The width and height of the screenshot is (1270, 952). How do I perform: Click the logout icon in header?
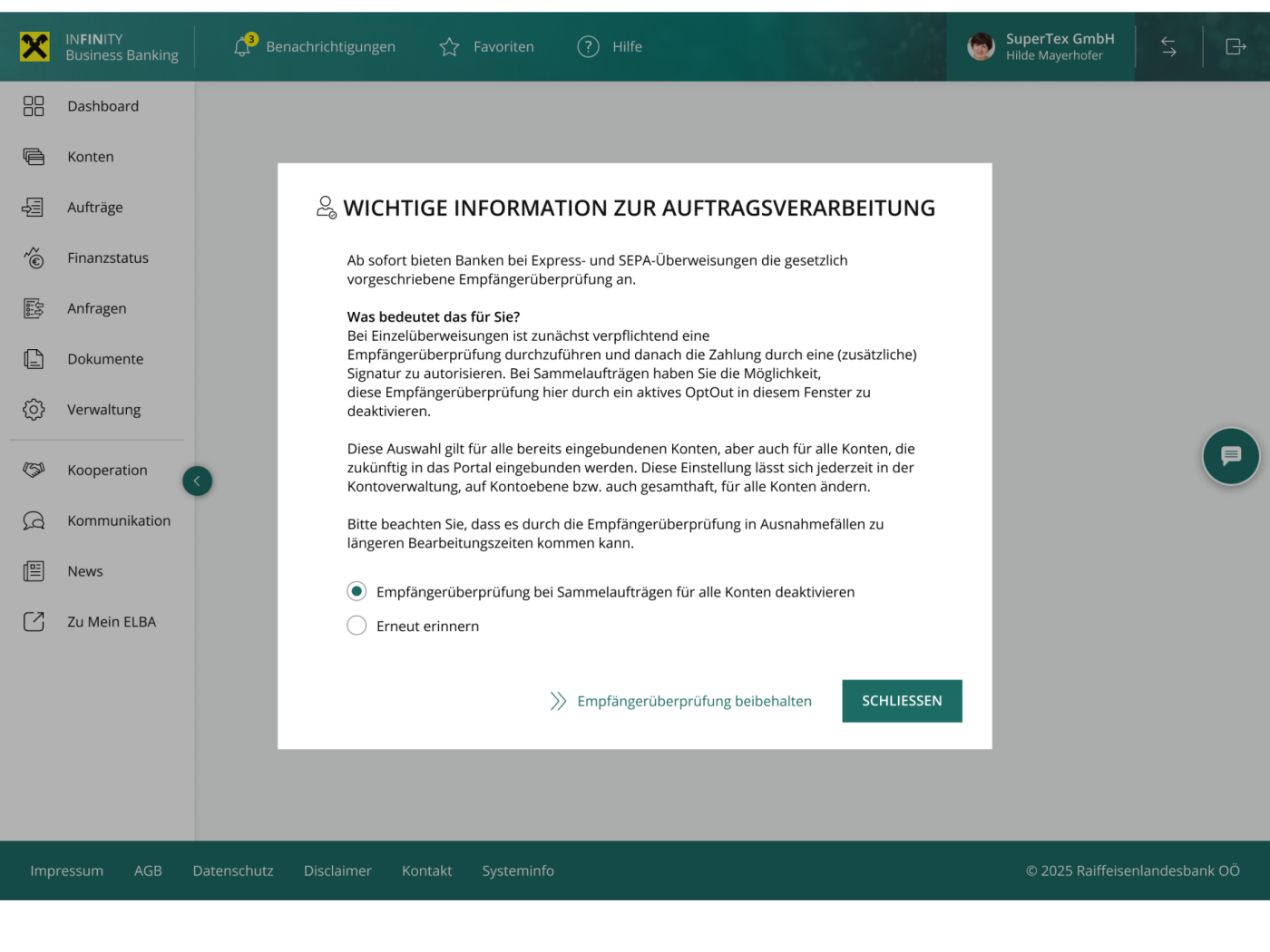coord(1236,46)
